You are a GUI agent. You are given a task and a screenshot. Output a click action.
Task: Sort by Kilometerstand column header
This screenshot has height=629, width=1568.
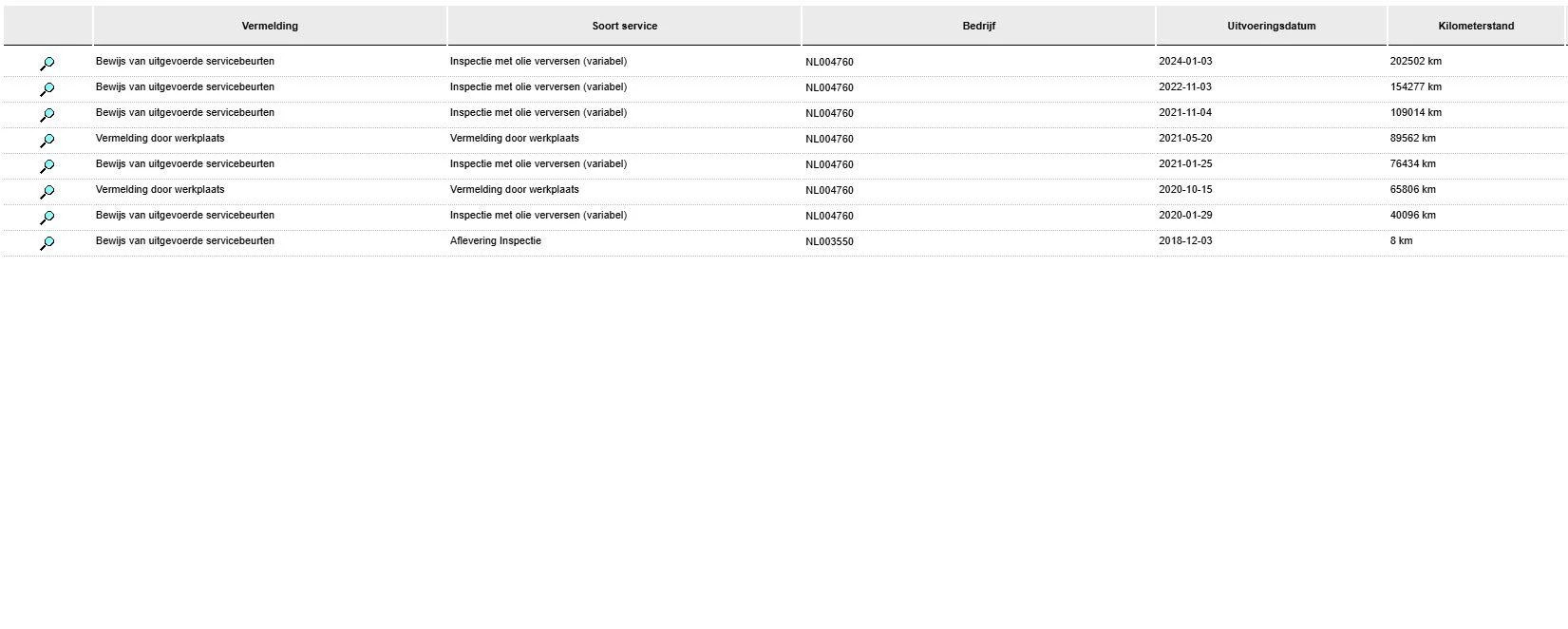1475,26
